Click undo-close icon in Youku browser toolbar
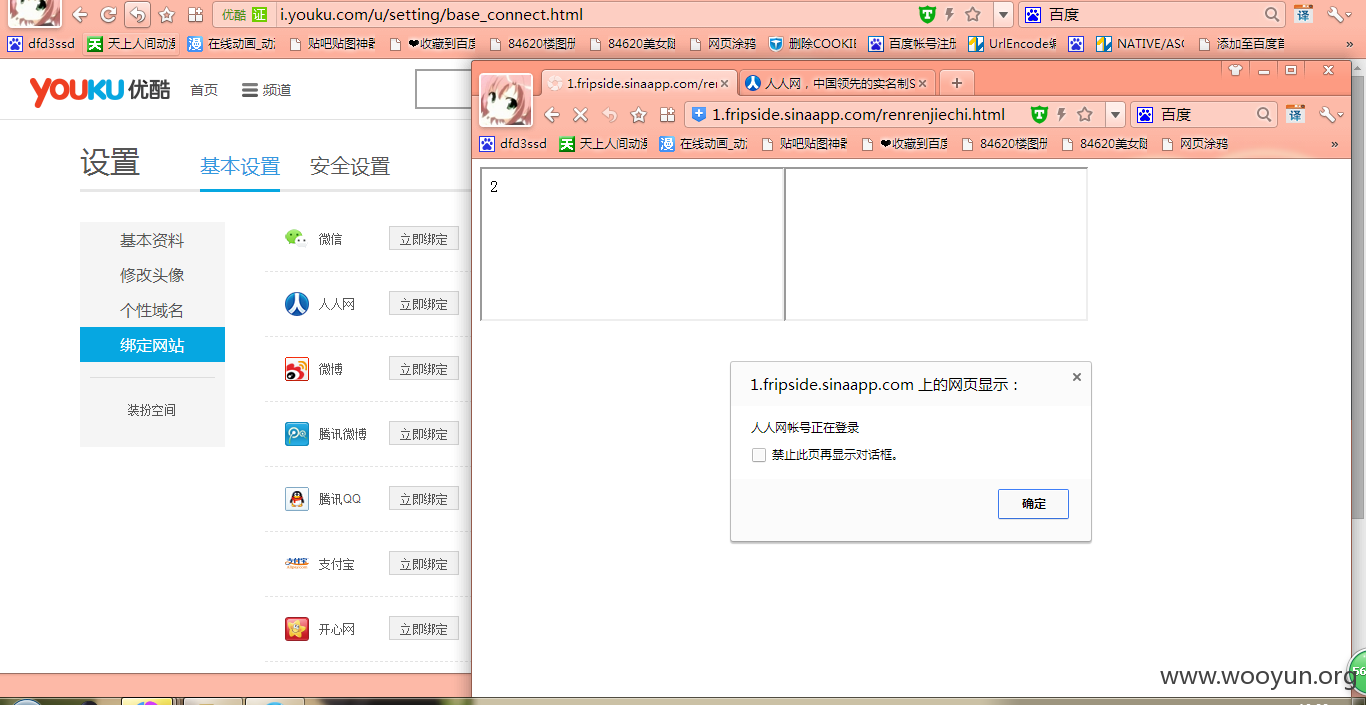The image size is (1366, 705). (138, 15)
